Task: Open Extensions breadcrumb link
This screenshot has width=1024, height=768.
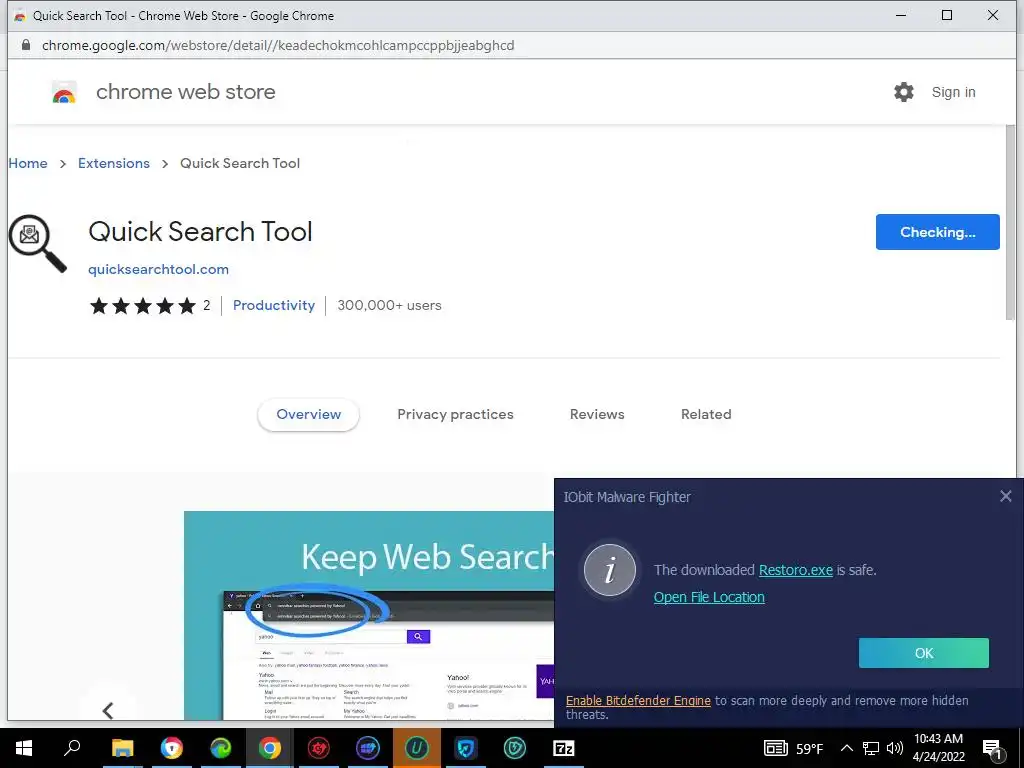Action: click(114, 163)
